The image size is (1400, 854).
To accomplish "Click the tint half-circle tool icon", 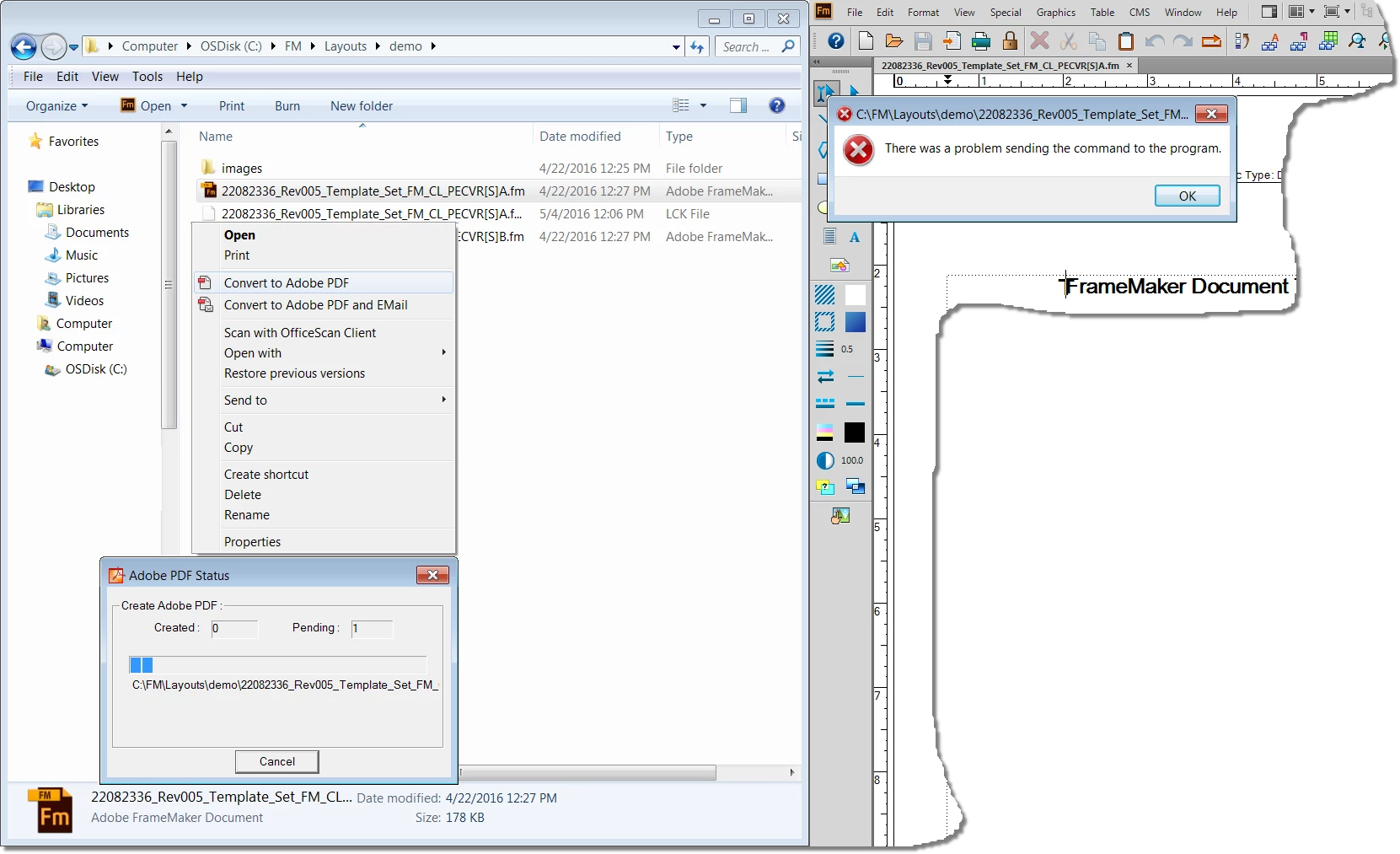I will point(825,460).
